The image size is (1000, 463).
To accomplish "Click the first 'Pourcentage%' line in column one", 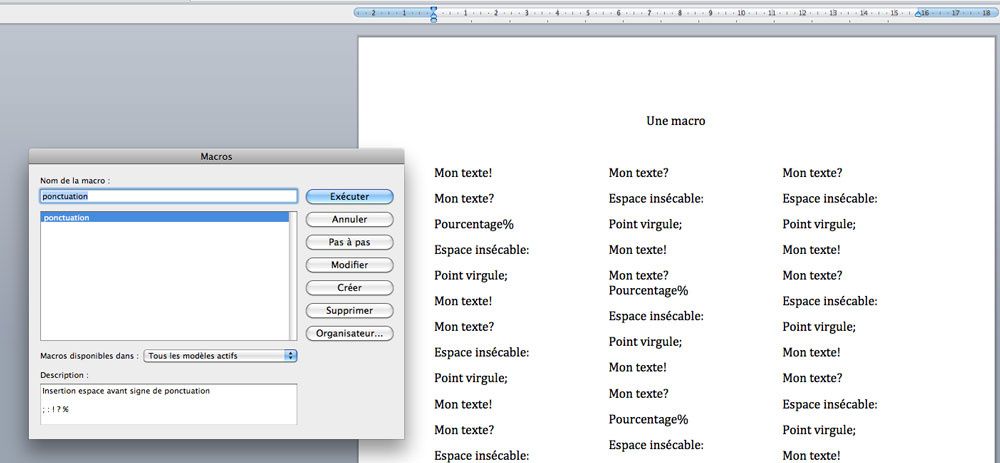I will pyautogui.click(x=474, y=224).
